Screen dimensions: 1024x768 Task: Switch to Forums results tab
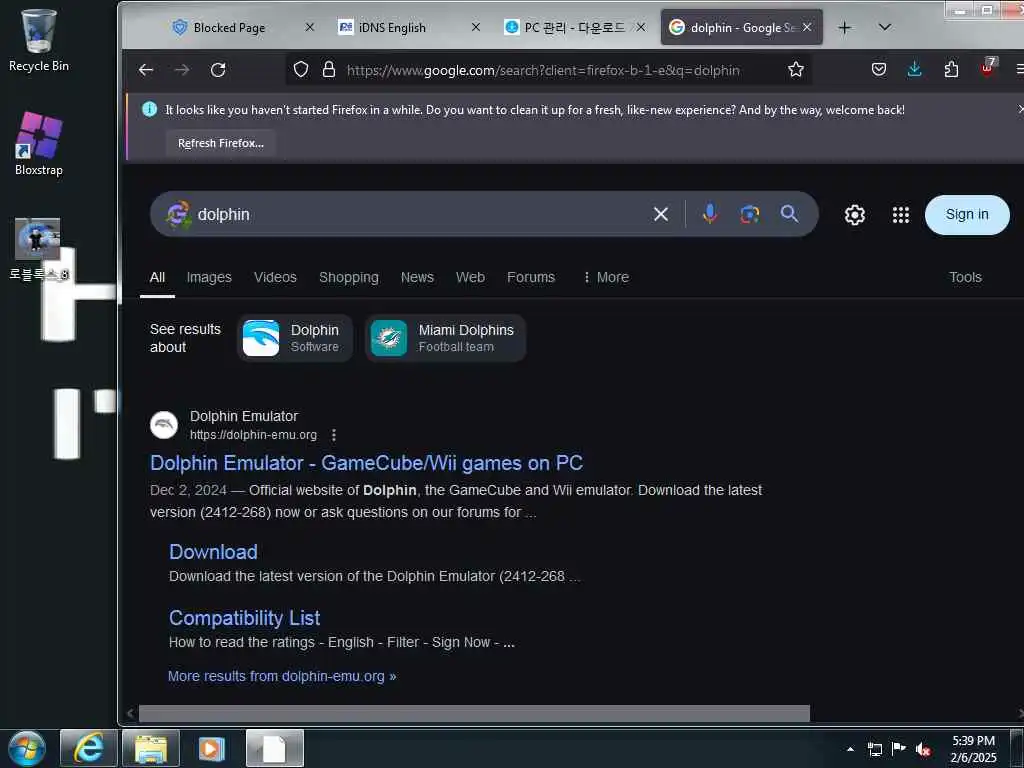531,278
